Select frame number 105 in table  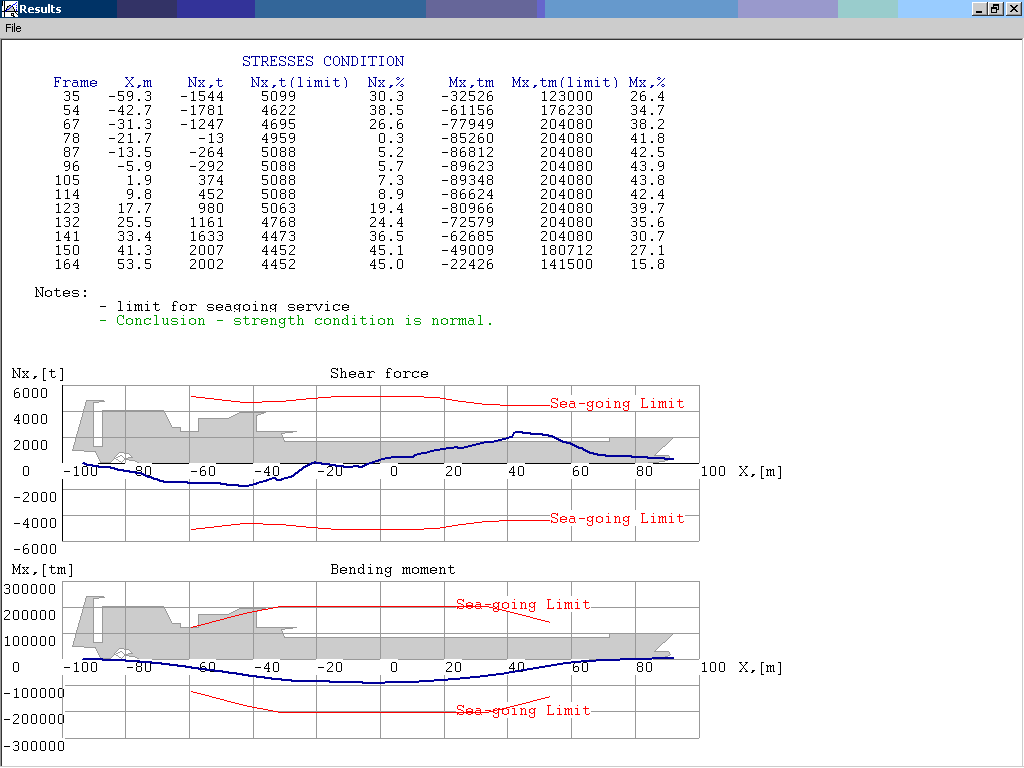click(x=67, y=180)
